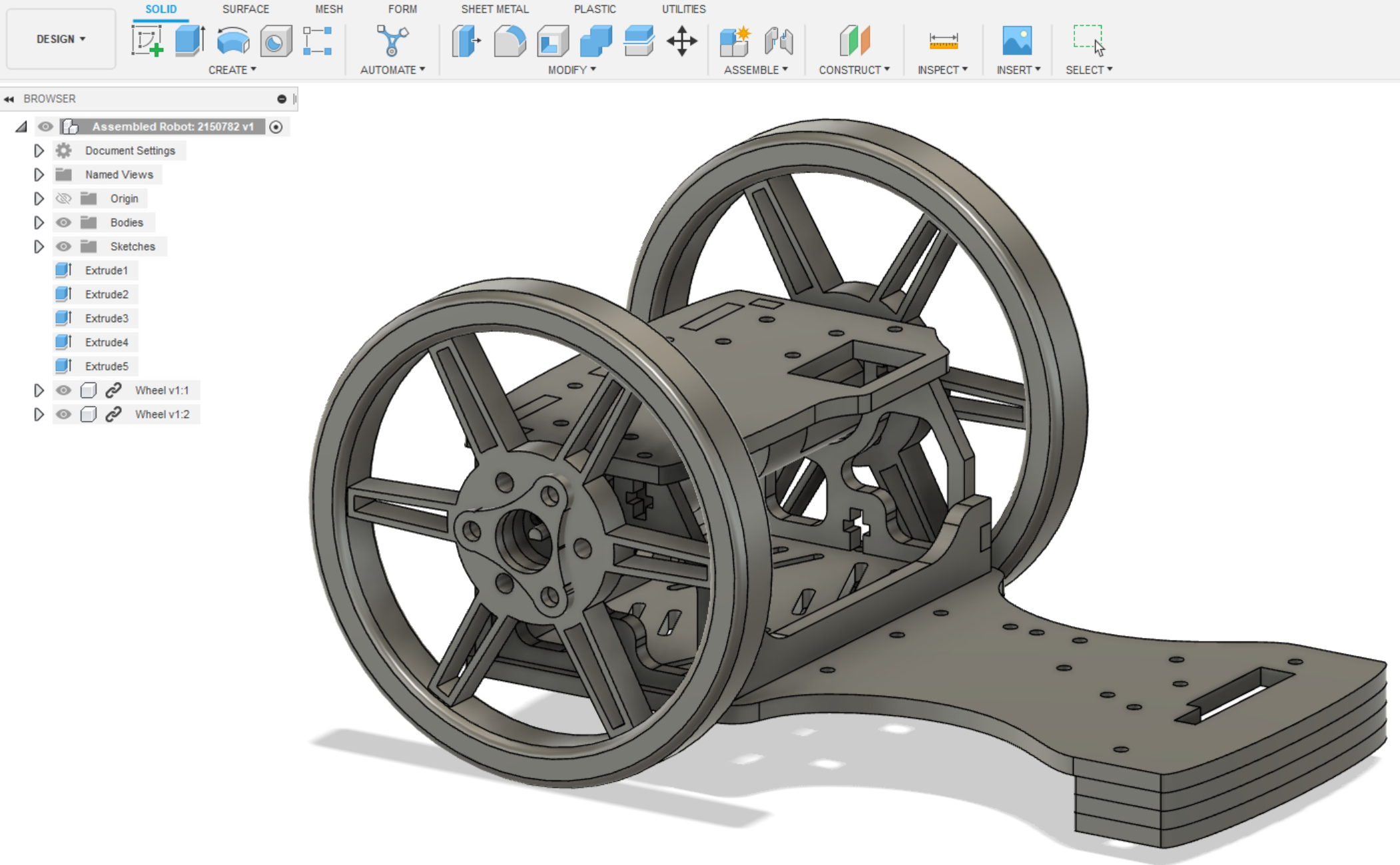Click the Hole tool icon
Viewport: 1400px width, 865px height.
tap(275, 41)
